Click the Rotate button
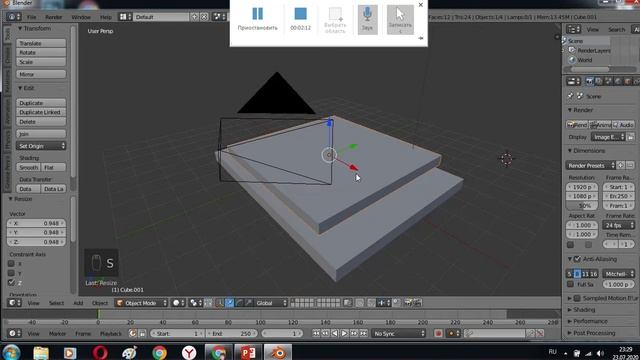 (x=41, y=52)
